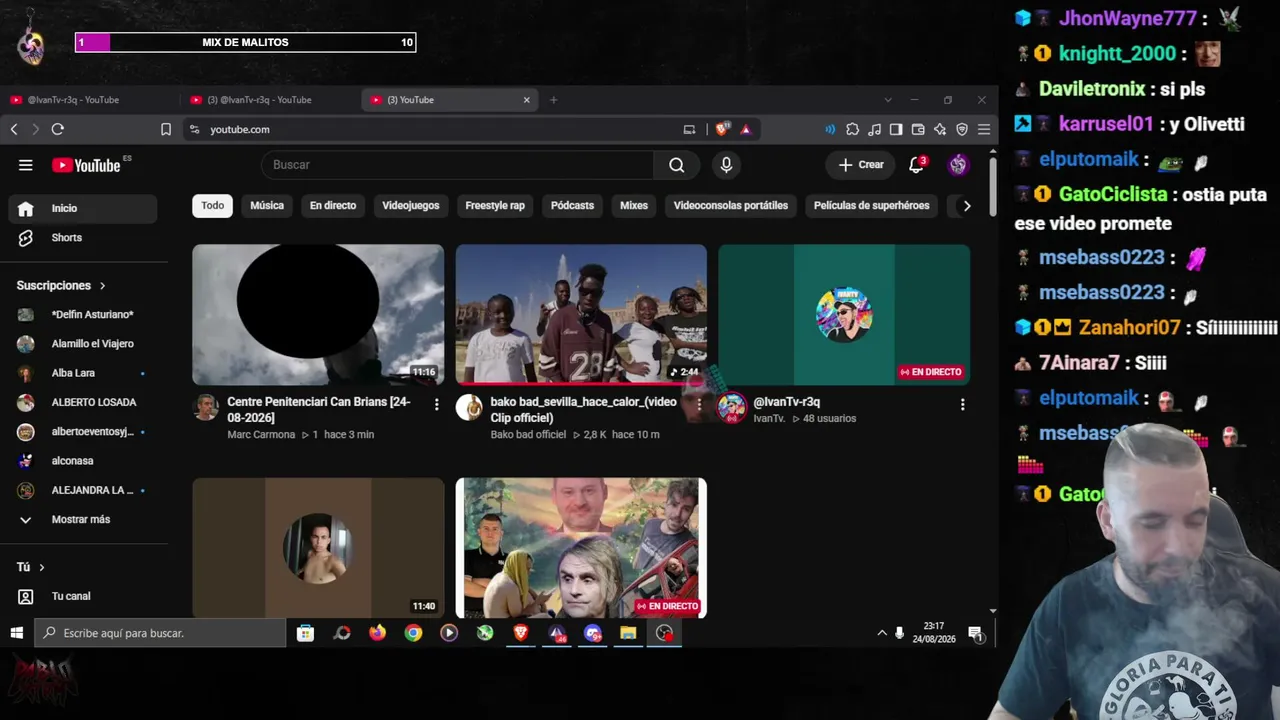The height and width of the screenshot is (720, 1280).
Task: Show hidden system tray icons
Action: [x=882, y=633]
